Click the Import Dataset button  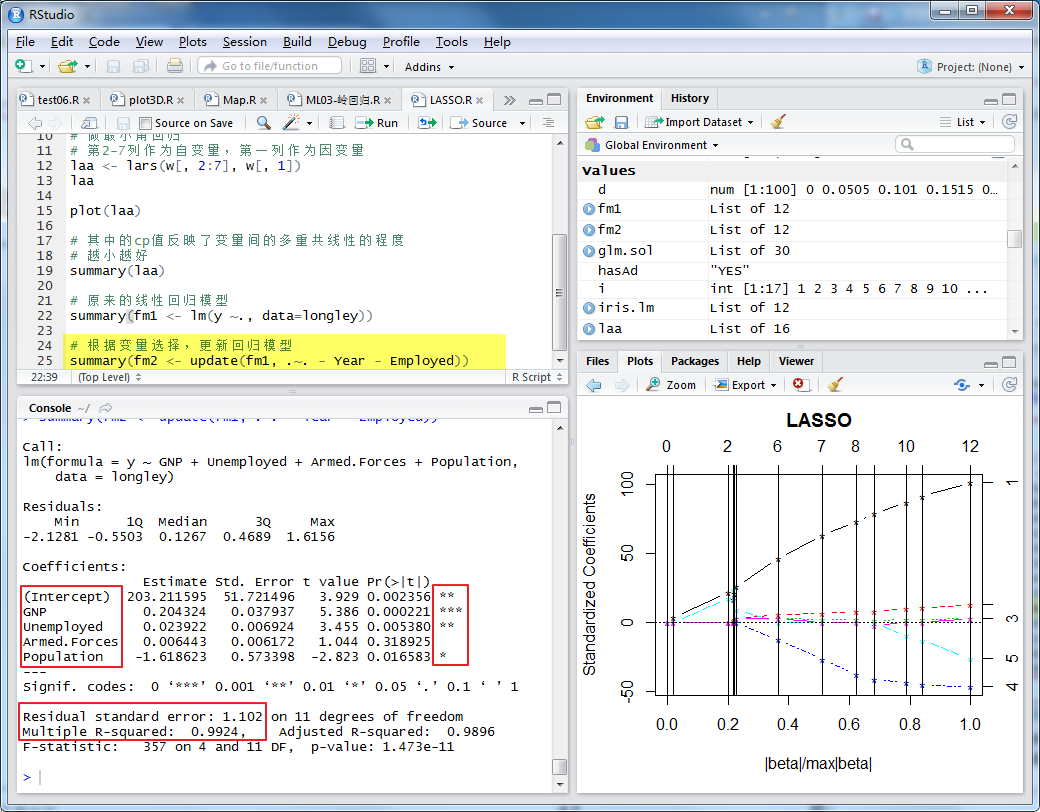pyautogui.click(x=701, y=122)
